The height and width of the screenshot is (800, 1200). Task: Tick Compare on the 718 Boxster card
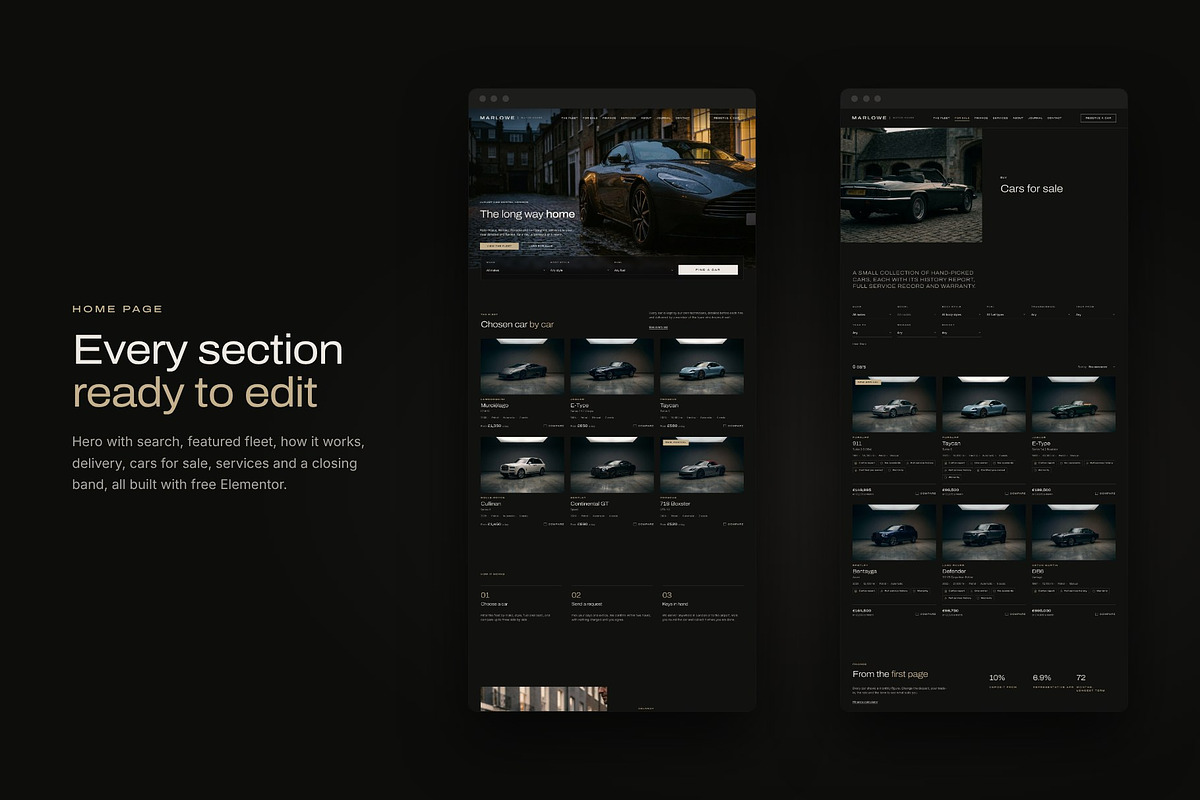point(733,523)
